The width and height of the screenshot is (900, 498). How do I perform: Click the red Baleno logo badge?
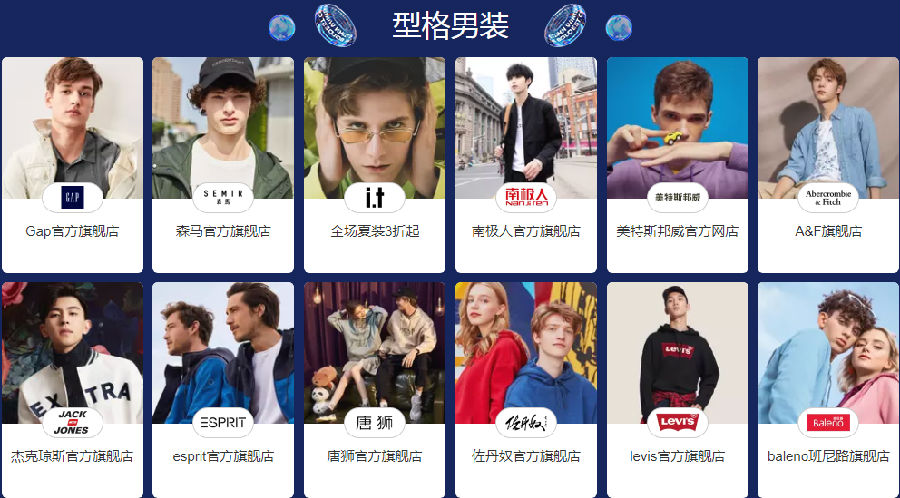click(x=828, y=422)
